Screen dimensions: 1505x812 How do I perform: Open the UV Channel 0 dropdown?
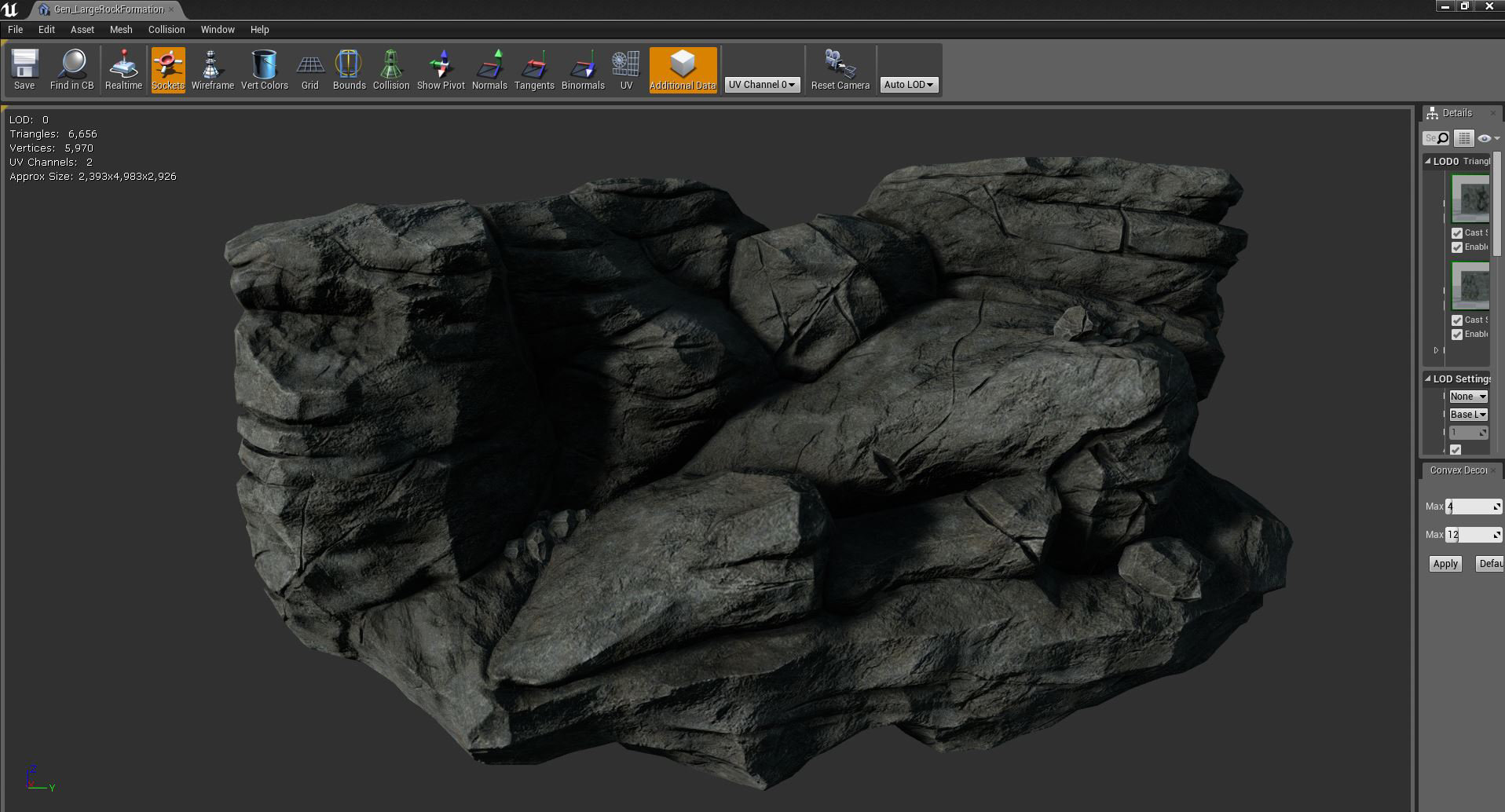coord(762,85)
